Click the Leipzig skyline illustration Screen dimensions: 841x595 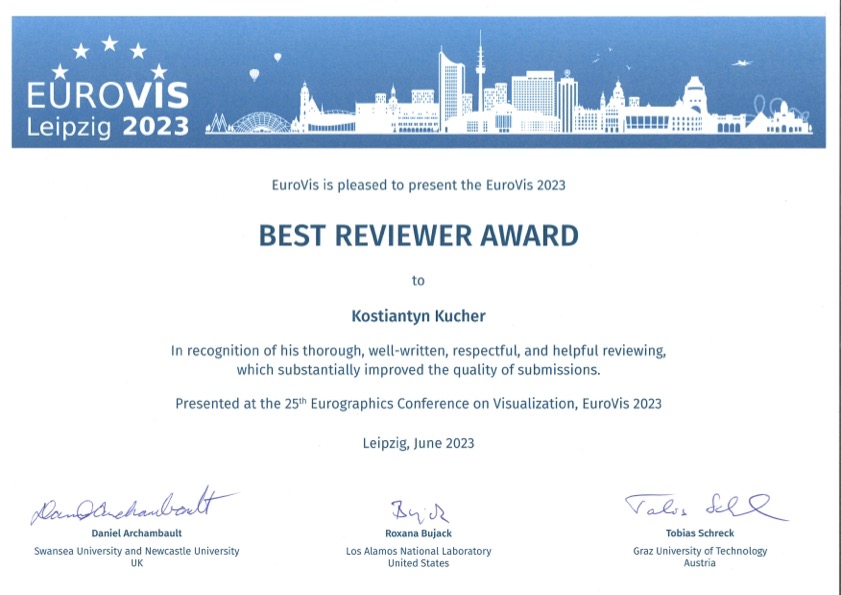(508, 83)
